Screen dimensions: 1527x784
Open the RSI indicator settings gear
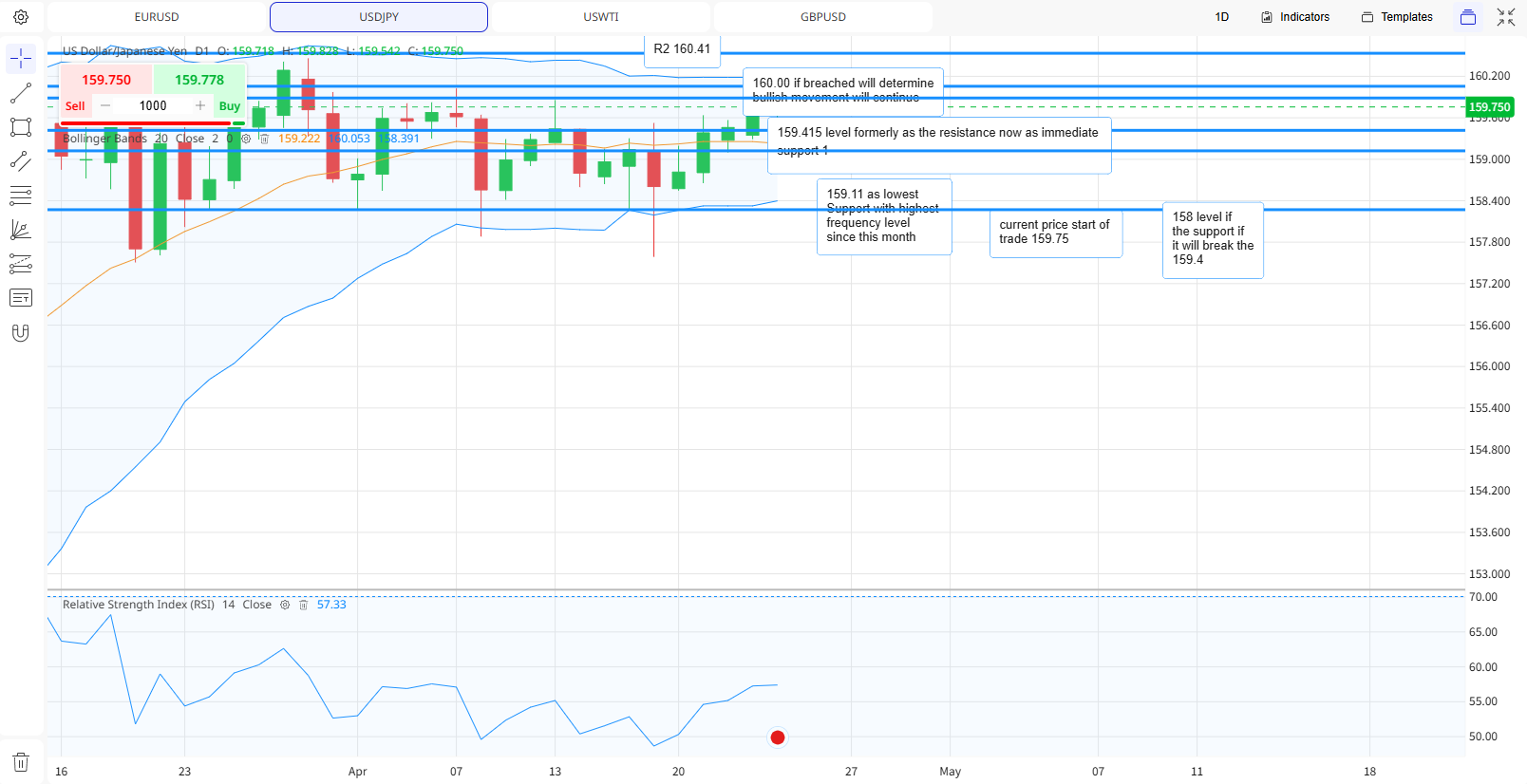[284, 605]
